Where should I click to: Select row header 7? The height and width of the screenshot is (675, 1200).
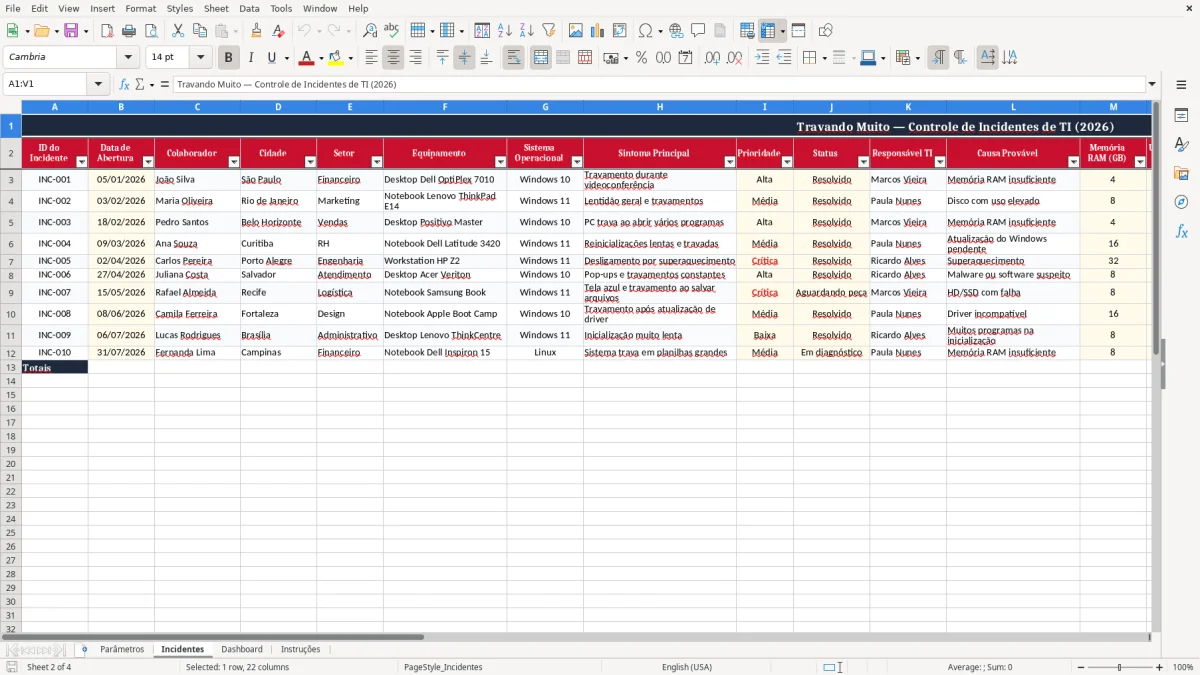(x=10, y=261)
